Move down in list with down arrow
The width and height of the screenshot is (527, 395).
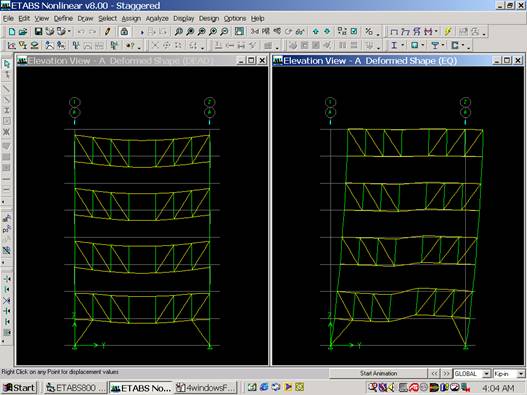tap(327, 32)
